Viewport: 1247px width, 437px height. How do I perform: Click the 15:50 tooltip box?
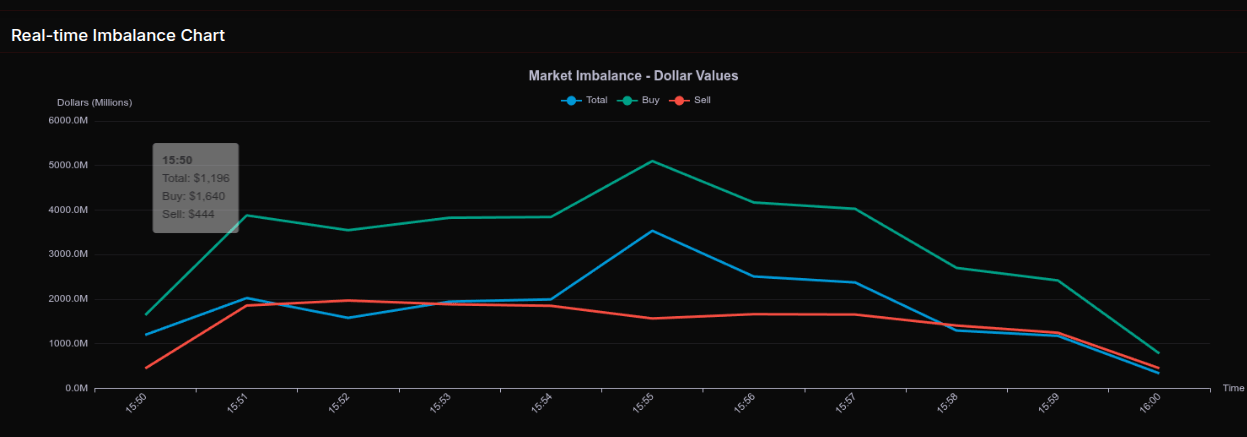[196, 188]
